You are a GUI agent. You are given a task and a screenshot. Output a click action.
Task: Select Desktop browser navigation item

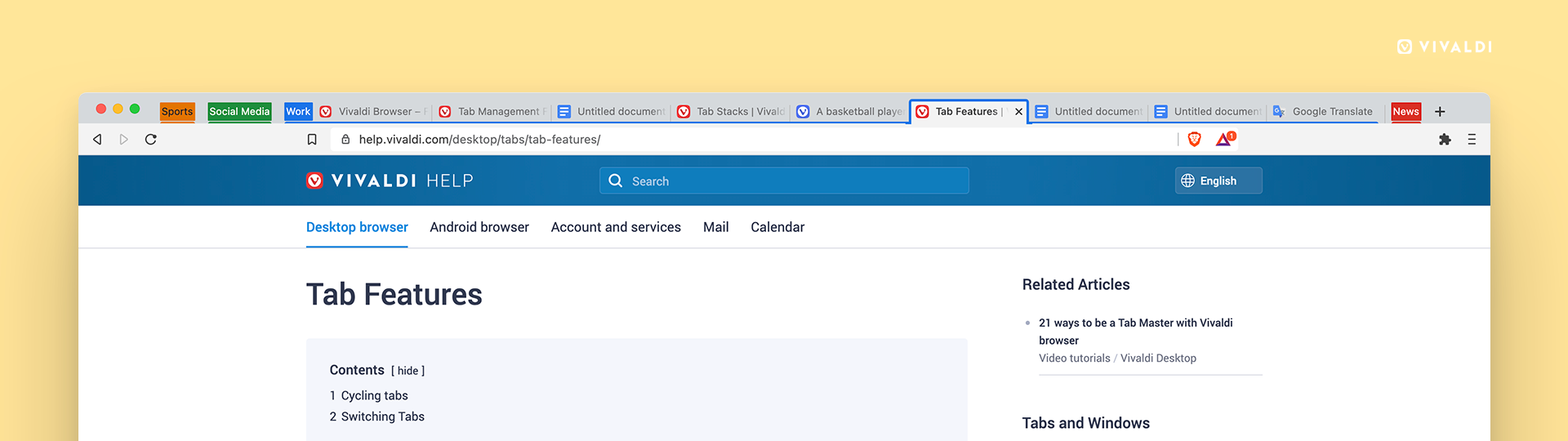click(357, 227)
